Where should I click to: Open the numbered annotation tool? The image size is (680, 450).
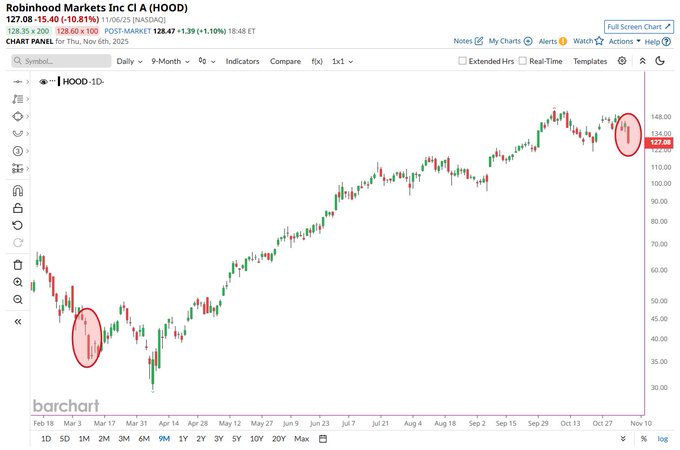pos(17,151)
